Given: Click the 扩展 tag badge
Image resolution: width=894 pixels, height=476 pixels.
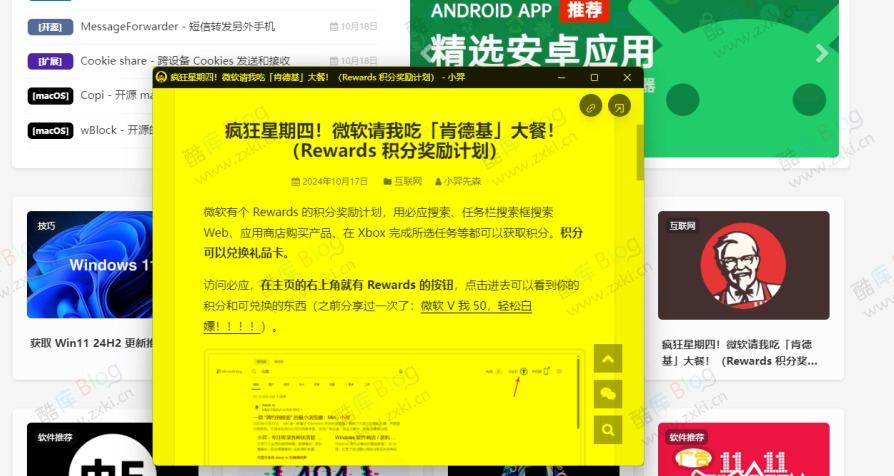Looking at the screenshot, I should 50,61.
